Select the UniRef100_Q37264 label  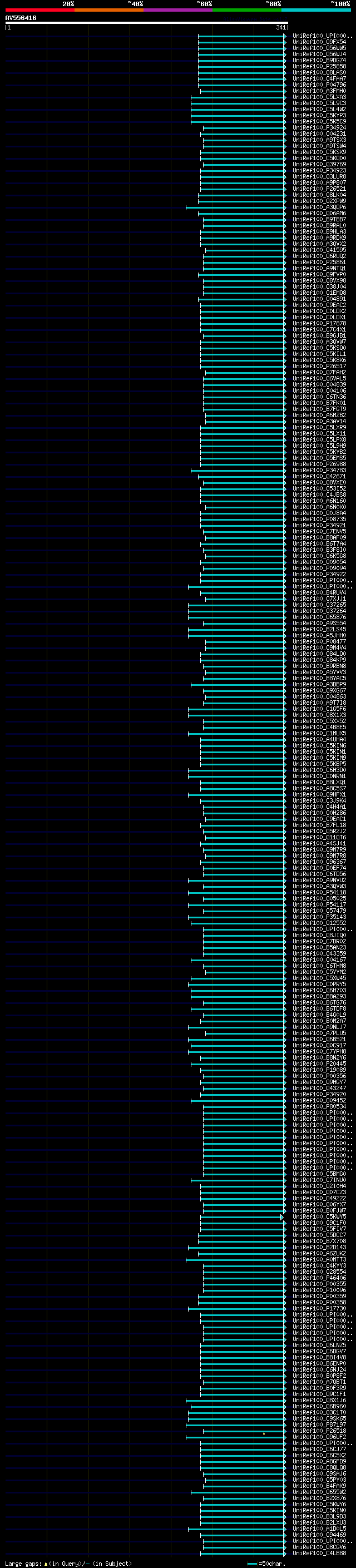(x=319, y=611)
